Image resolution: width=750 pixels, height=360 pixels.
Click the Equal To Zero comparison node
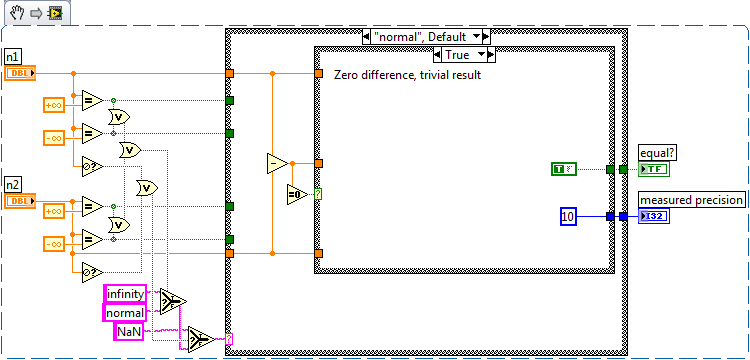click(297, 194)
